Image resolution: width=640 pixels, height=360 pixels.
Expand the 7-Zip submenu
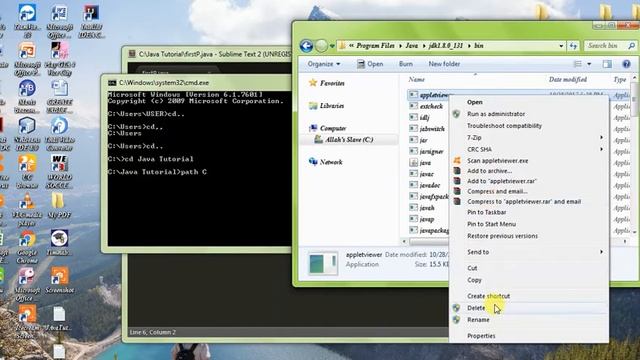tap(529, 138)
